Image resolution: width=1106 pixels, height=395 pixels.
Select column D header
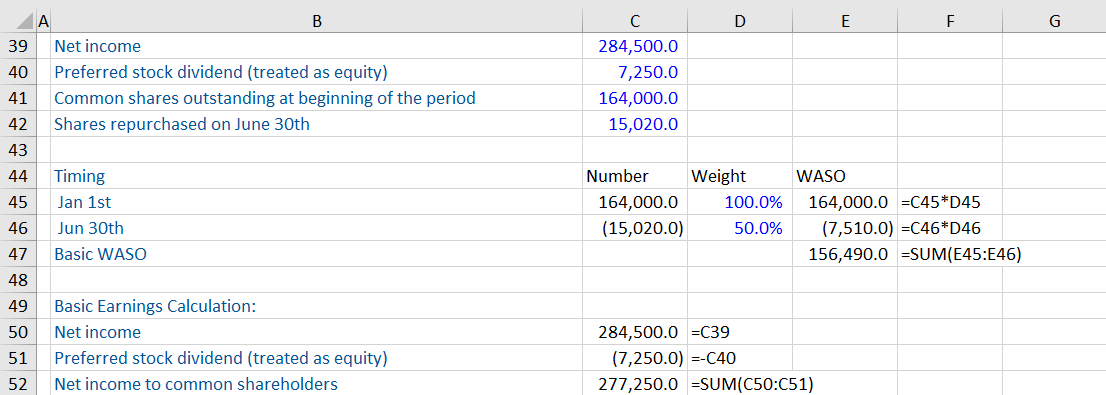click(740, 22)
